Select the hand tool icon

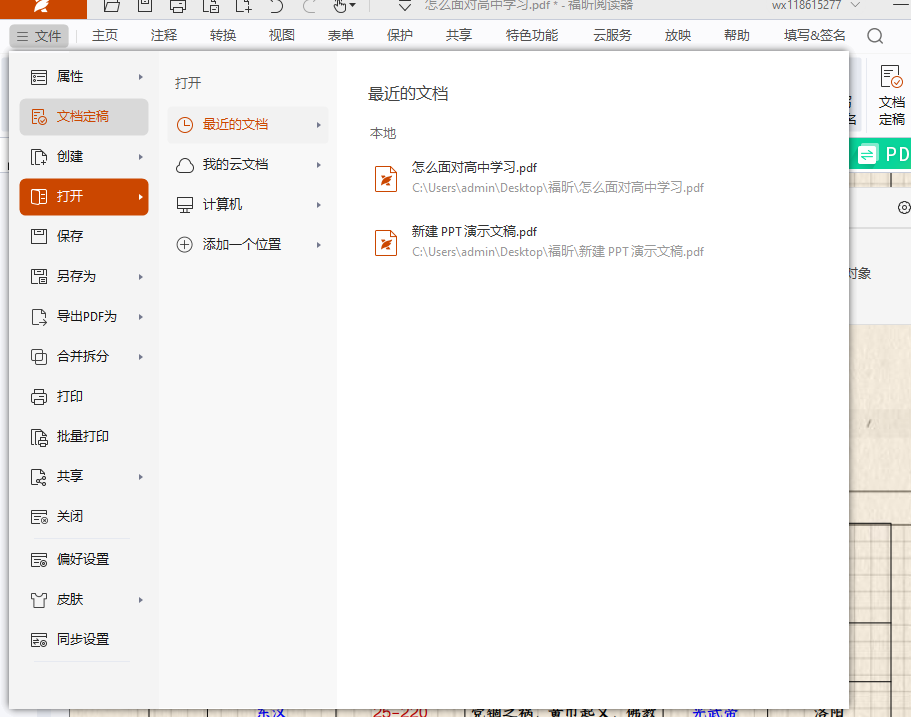pos(340,6)
